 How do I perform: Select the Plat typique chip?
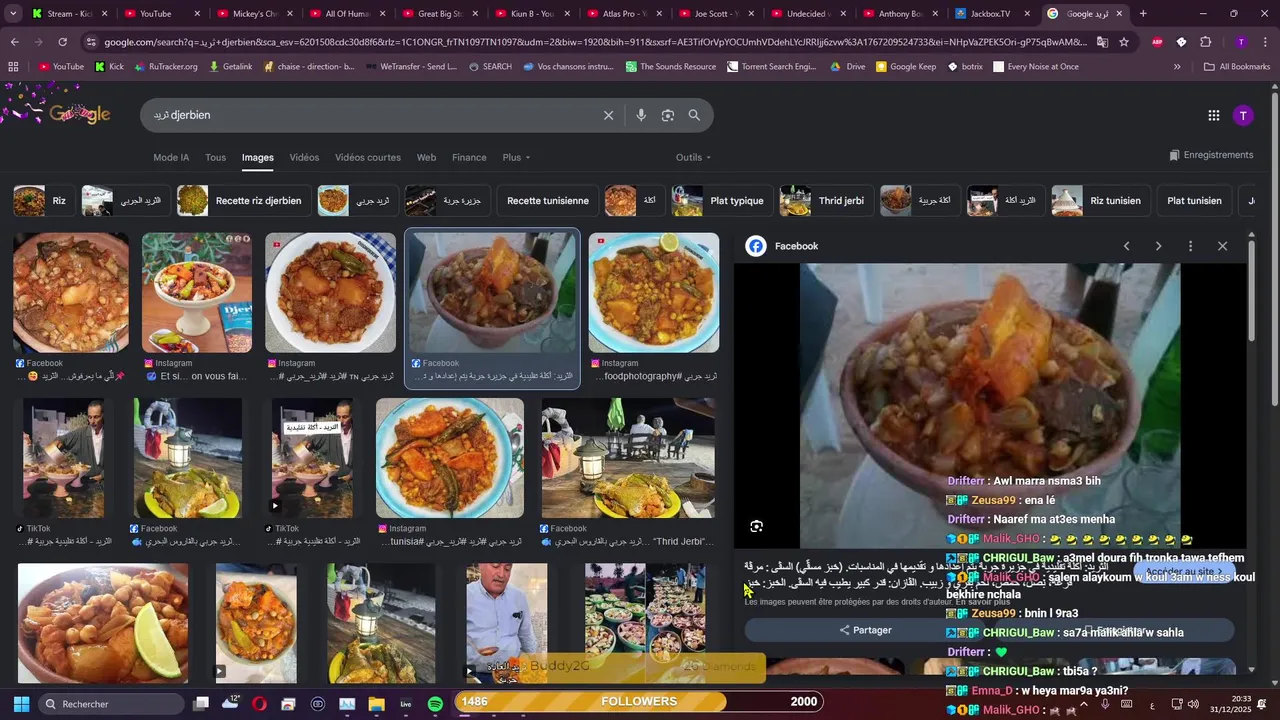[721, 201]
